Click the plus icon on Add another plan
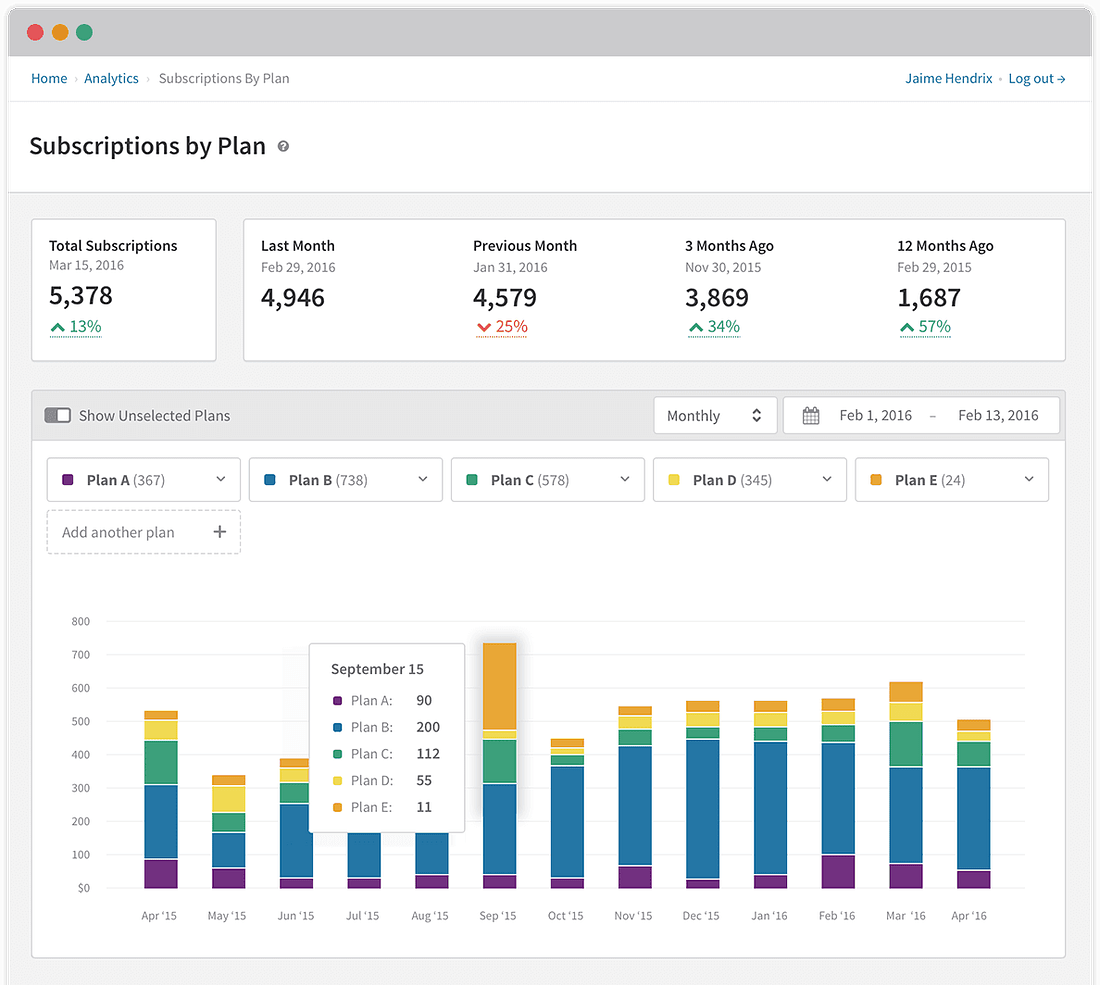The image size is (1100, 985). point(219,532)
